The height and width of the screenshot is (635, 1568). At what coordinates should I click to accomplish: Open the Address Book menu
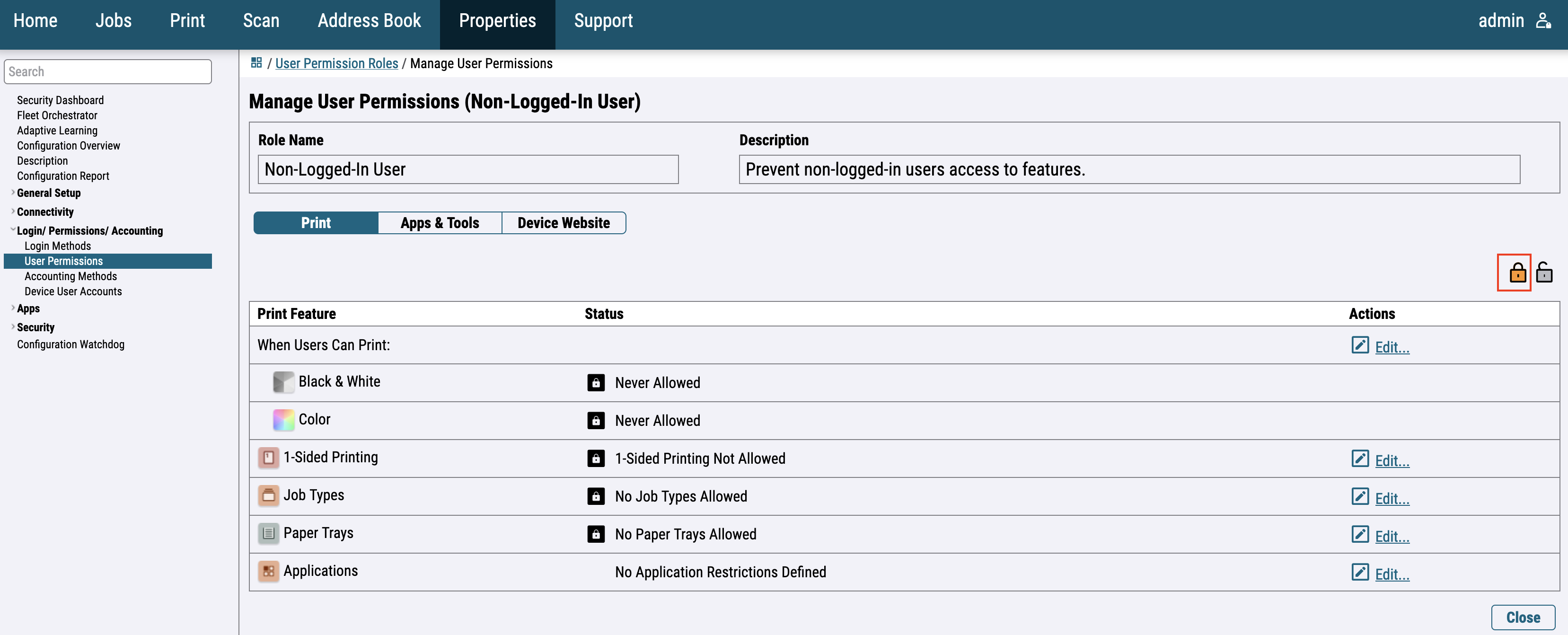coord(369,21)
